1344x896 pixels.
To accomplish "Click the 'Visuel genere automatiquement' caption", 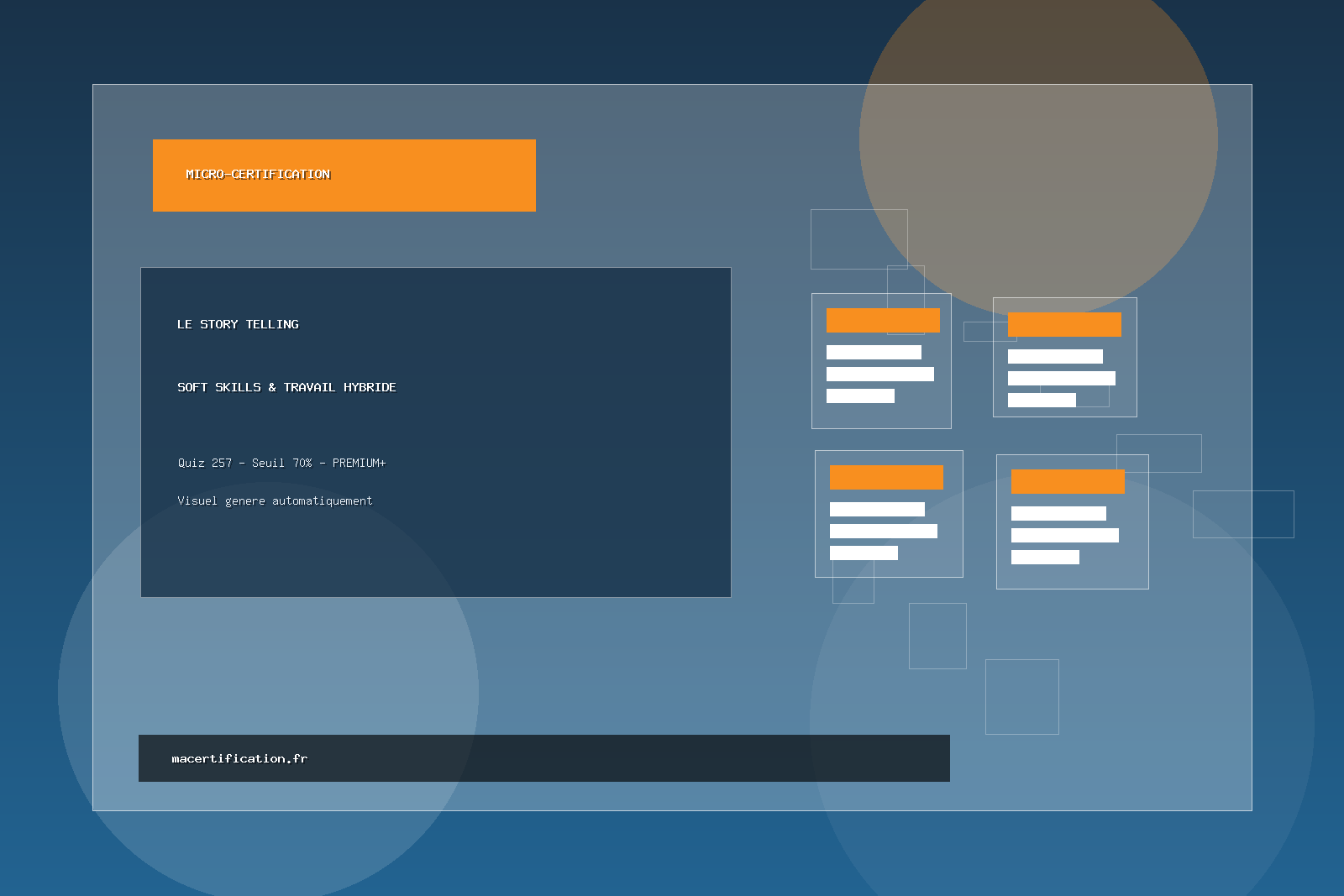I will [275, 500].
